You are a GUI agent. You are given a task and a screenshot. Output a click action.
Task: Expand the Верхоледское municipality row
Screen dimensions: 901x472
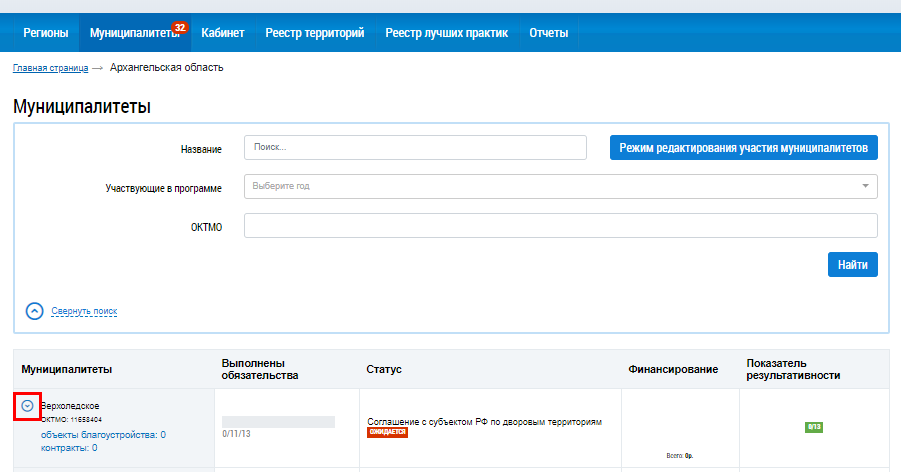[28, 406]
